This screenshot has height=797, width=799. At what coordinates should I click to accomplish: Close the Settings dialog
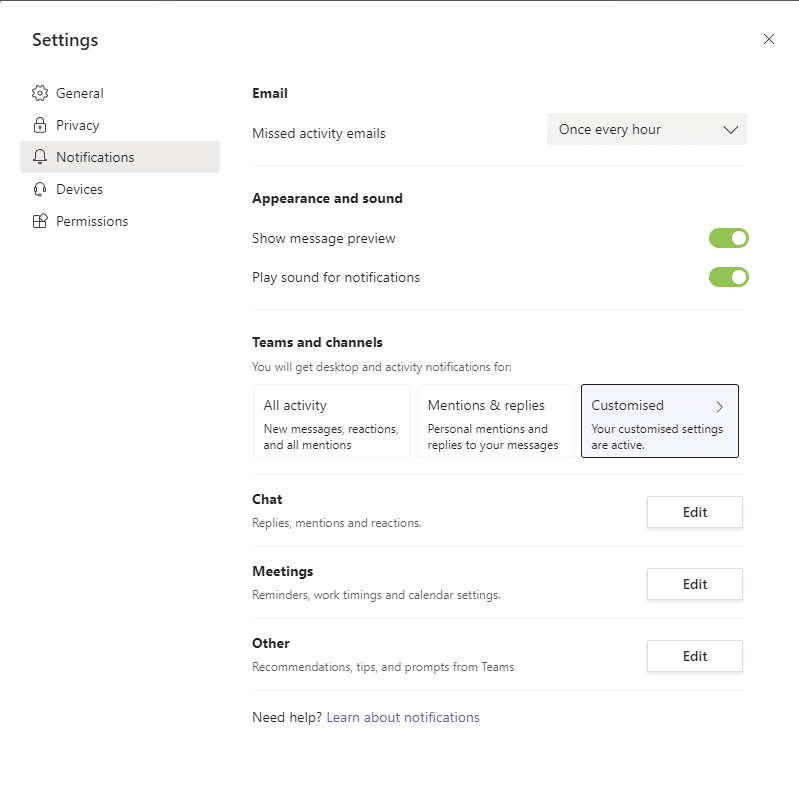pyautogui.click(x=769, y=39)
